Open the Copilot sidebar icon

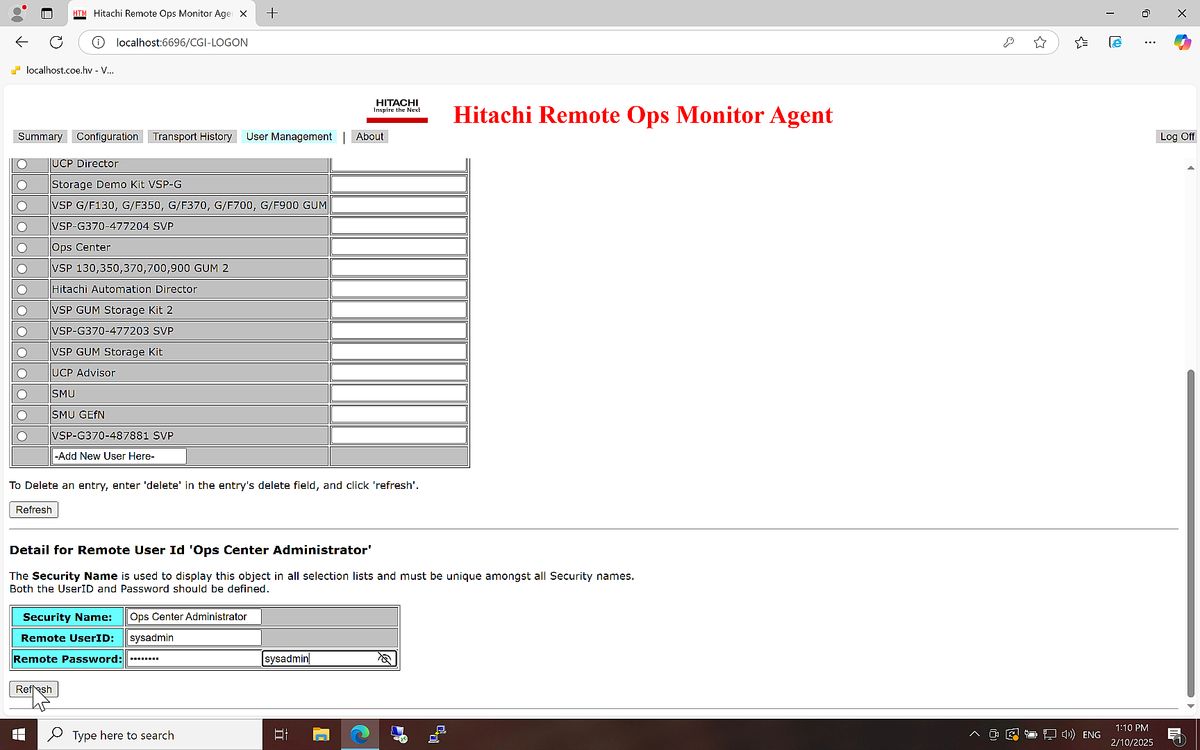point(1182,42)
